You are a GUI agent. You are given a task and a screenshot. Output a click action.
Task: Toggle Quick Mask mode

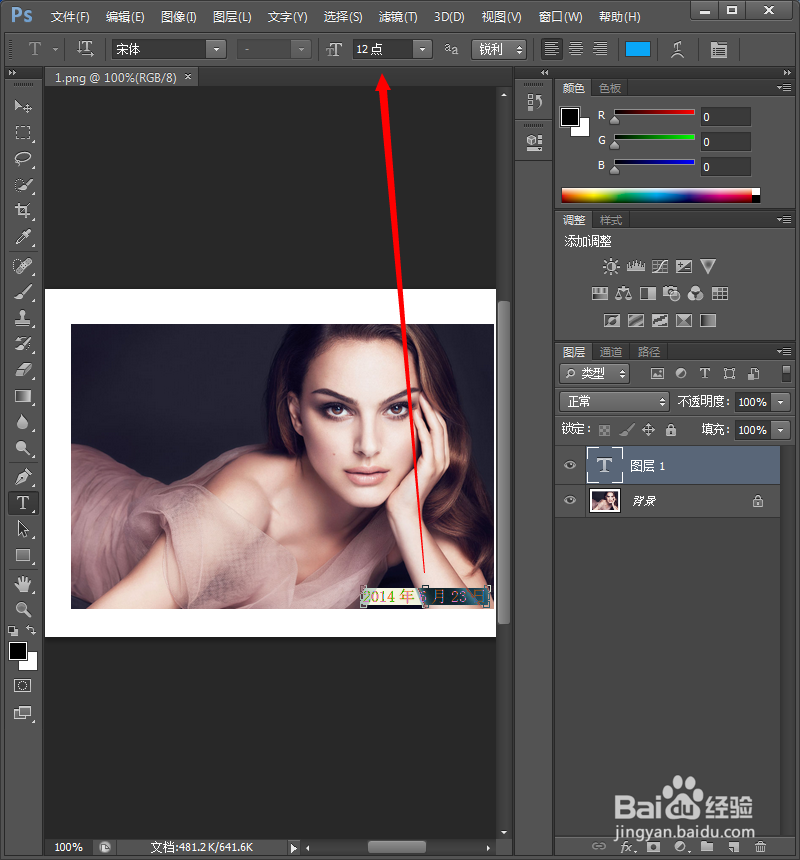tap(22, 686)
